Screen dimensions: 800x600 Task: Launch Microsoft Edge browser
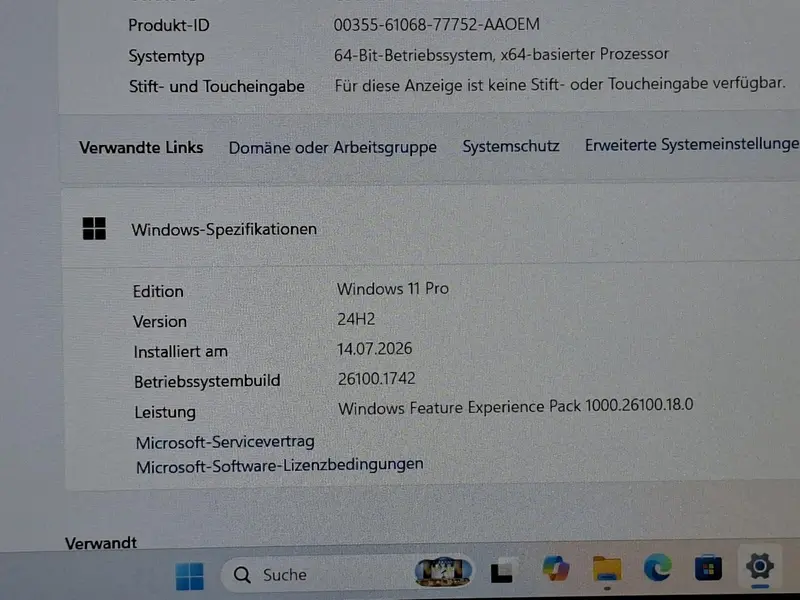tap(657, 567)
